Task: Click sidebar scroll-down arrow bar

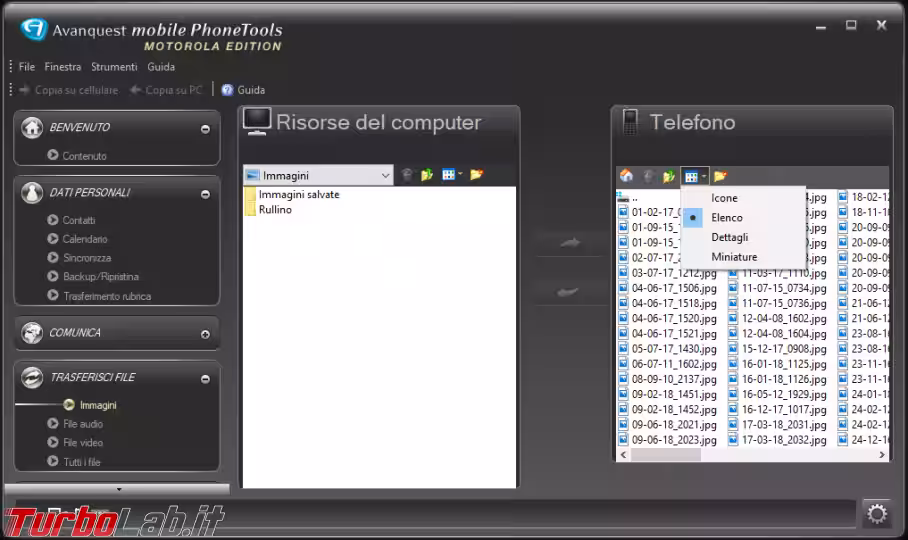Action: pyautogui.click(x=118, y=489)
